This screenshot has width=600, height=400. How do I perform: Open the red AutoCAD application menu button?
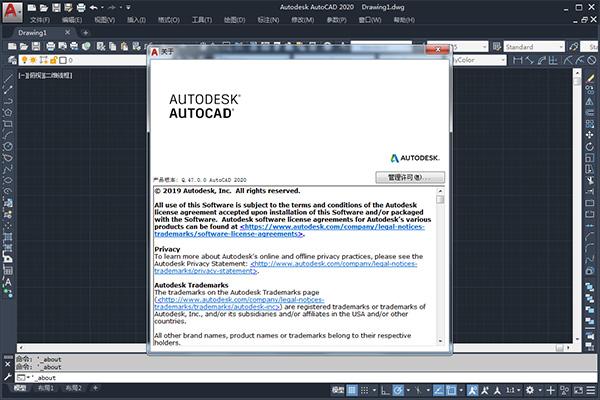pyautogui.click(x=11, y=11)
